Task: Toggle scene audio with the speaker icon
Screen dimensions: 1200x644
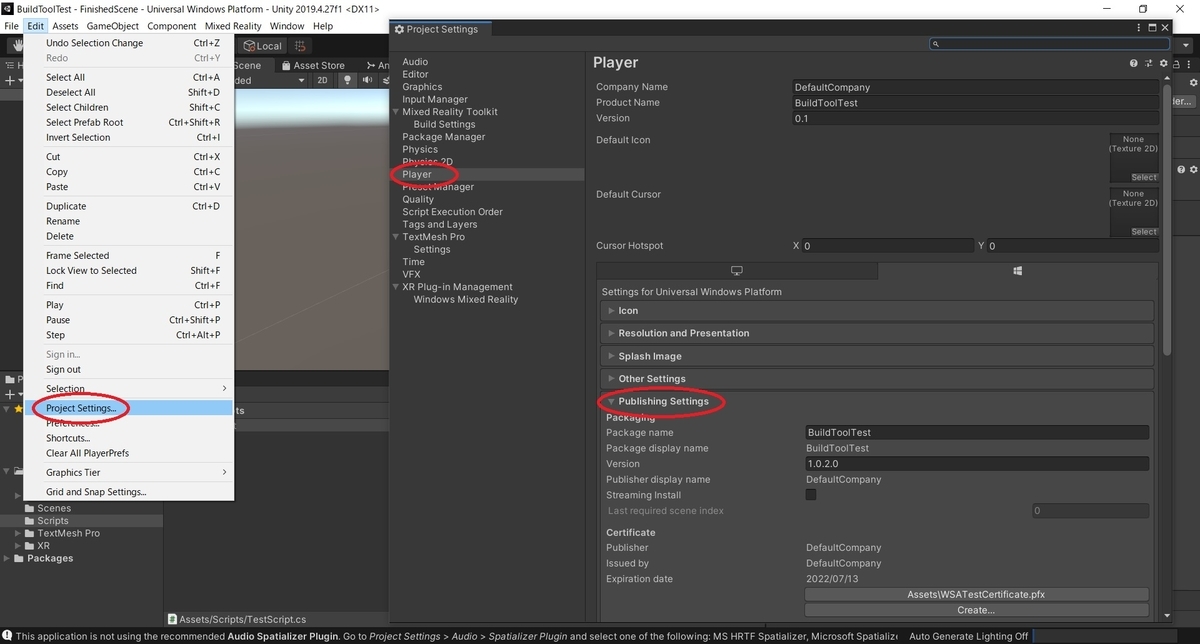Action: [x=368, y=80]
